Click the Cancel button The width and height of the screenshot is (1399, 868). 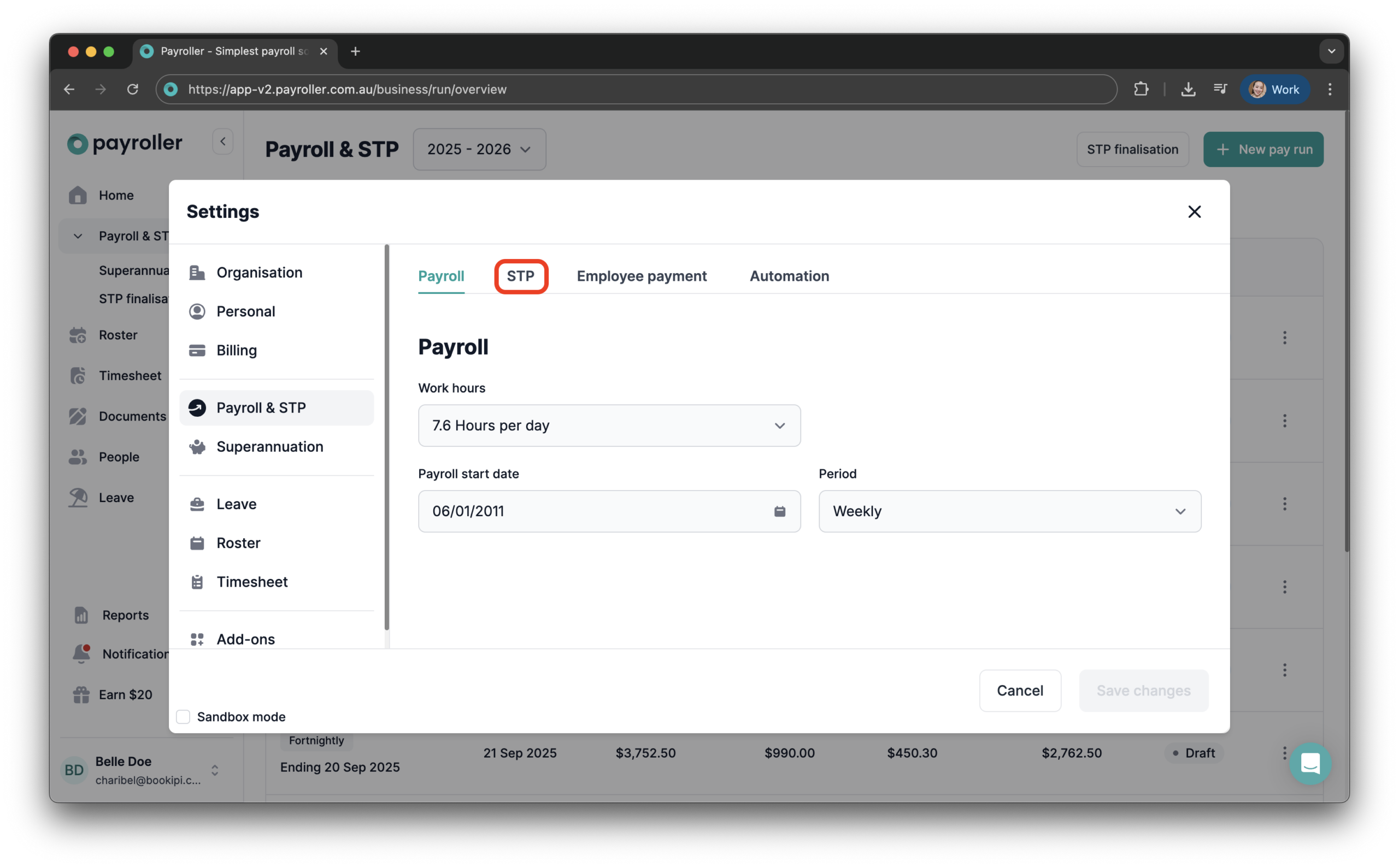(x=1020, y=690)
